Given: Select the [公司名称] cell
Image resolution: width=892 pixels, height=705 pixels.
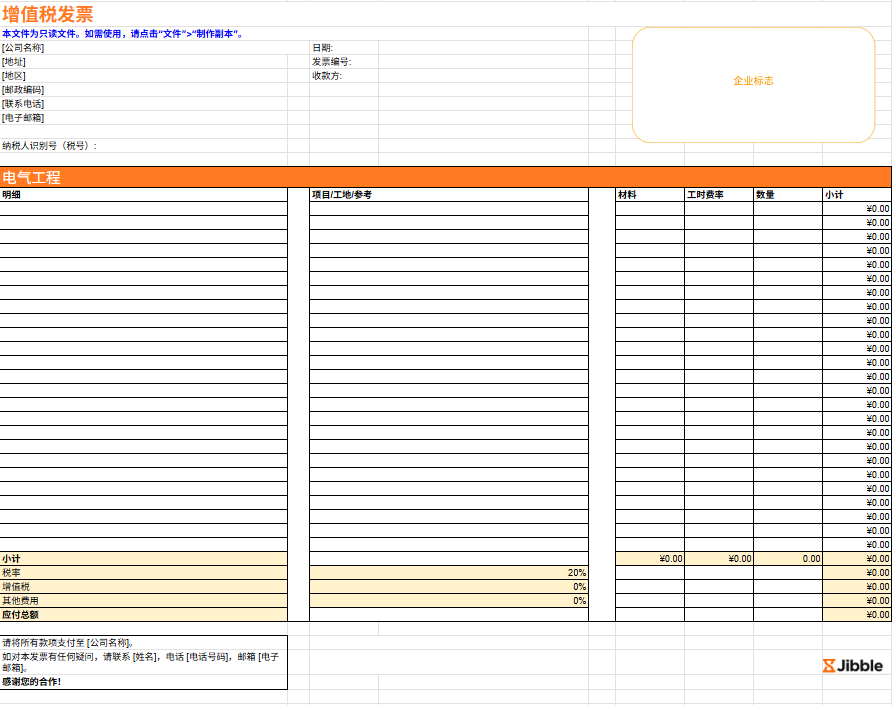Looking at the screenshot, I should click(24, 48).
